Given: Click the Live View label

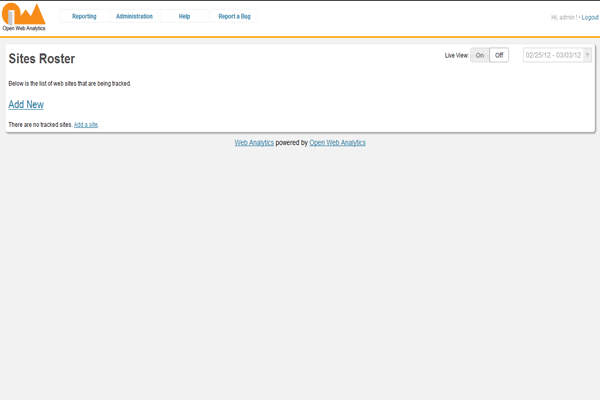Looking at the screenshot, I should pos(456,55).
